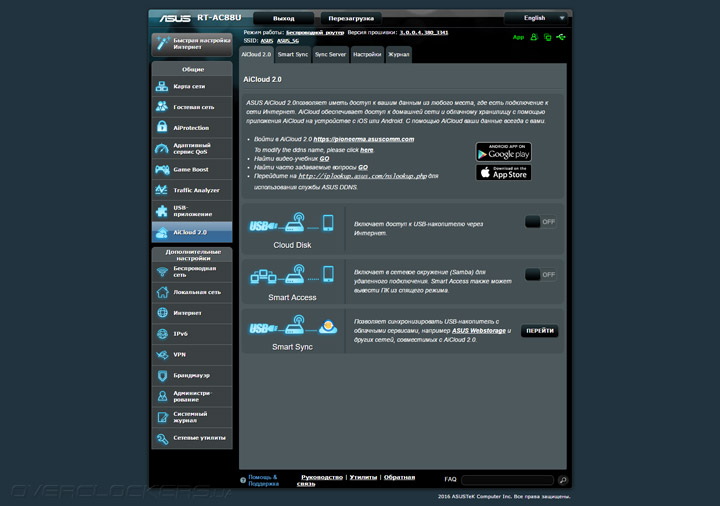
Task: Open the pioneerma.asuscomm.com link
Action: 364,139
